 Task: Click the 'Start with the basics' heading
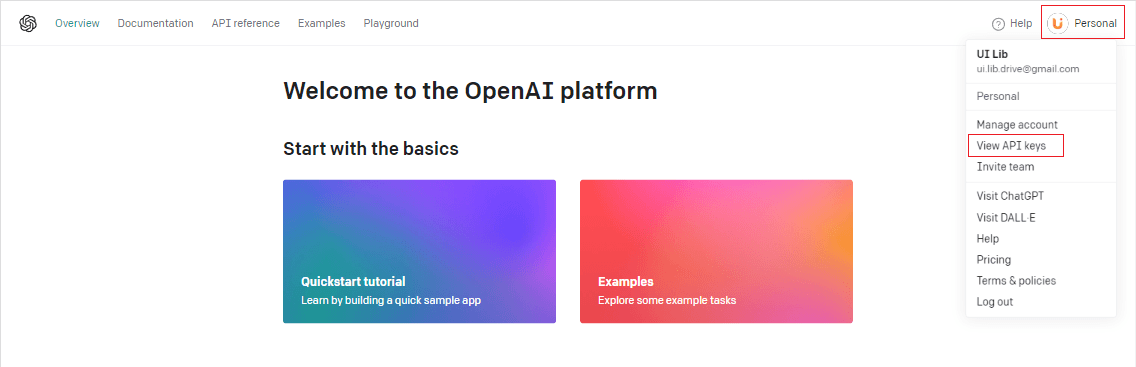[x=371, y=149]
